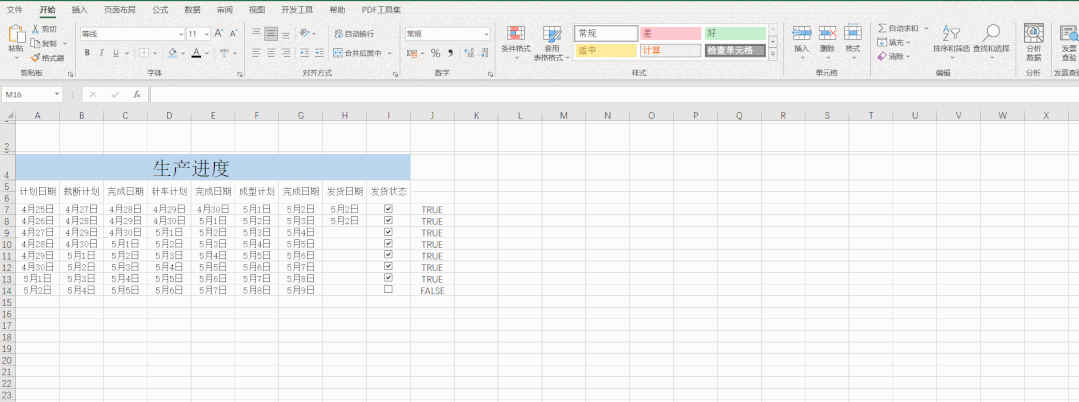Apply underline with the U icon
The image size is (1079, 402).
click(x=116, y=53)
